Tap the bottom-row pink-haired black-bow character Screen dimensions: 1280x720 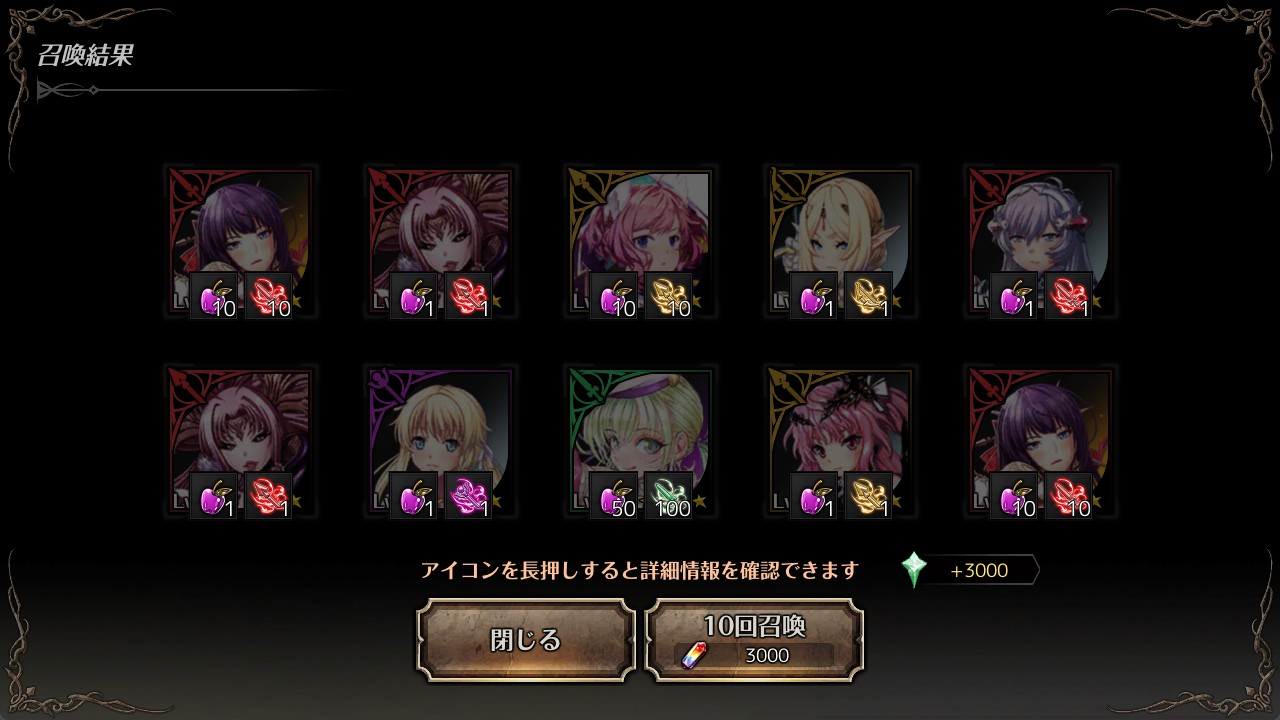(840, 441)
